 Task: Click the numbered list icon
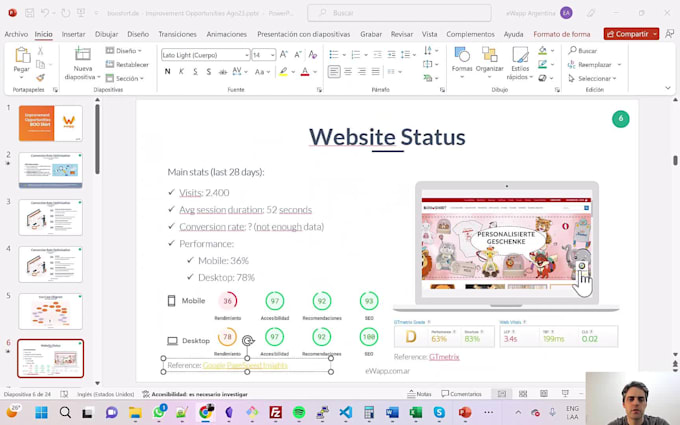tap(356, 55)
